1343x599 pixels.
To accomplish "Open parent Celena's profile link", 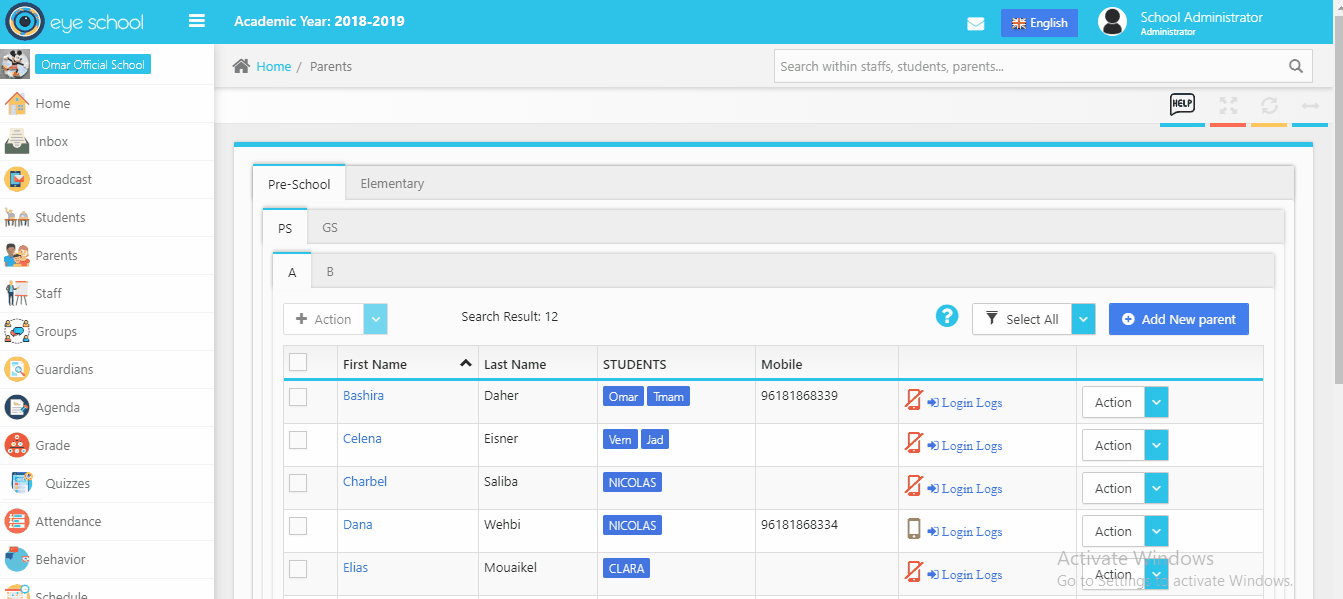I will tap(362, 439).
